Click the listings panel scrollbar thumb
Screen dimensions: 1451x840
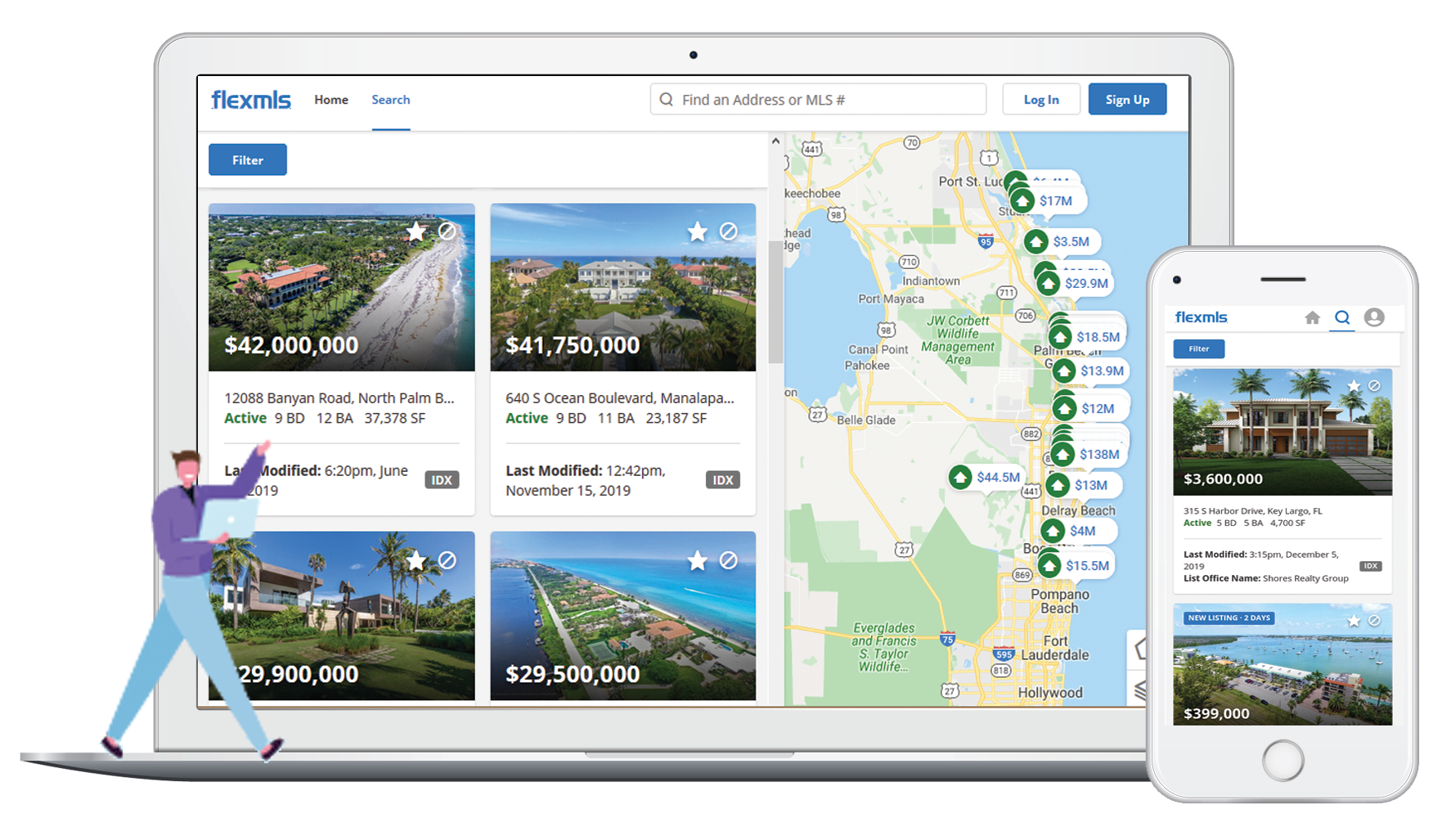tap(775, 303)
